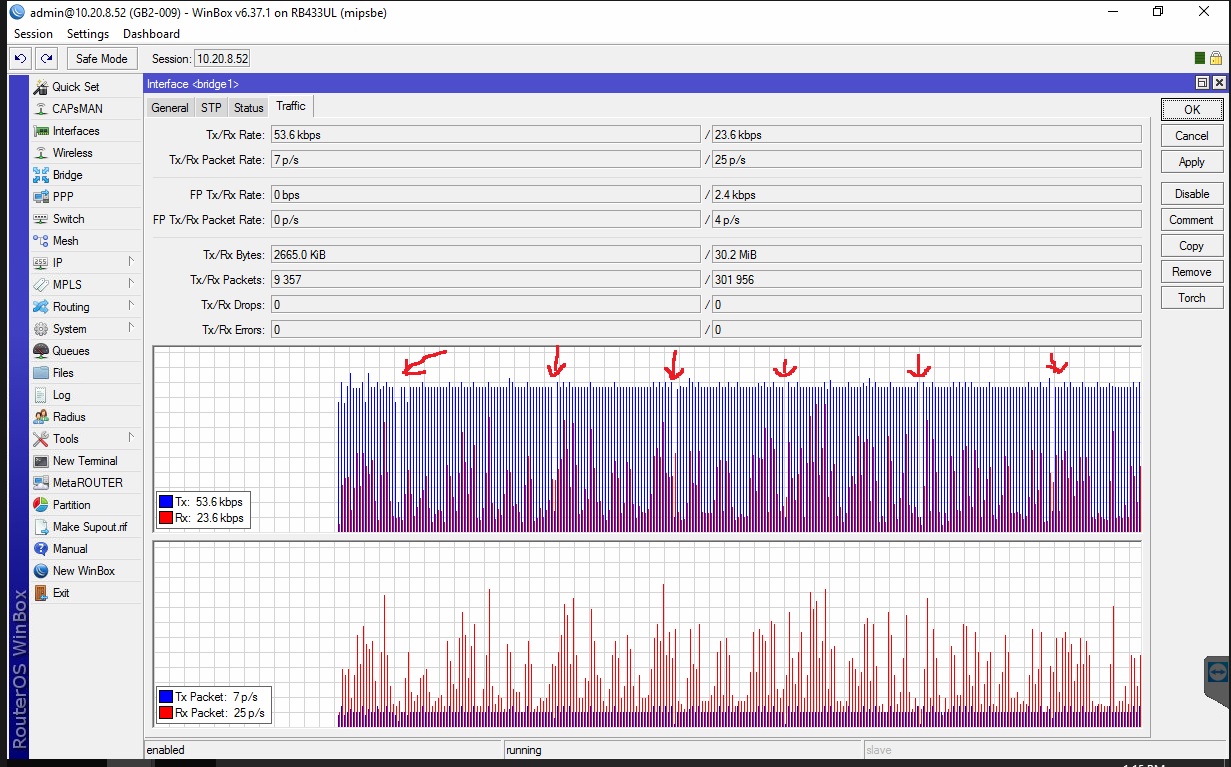Screen dimensions: 1231x767
Task: Switch to the Status tab
Action: coord(249,108)
